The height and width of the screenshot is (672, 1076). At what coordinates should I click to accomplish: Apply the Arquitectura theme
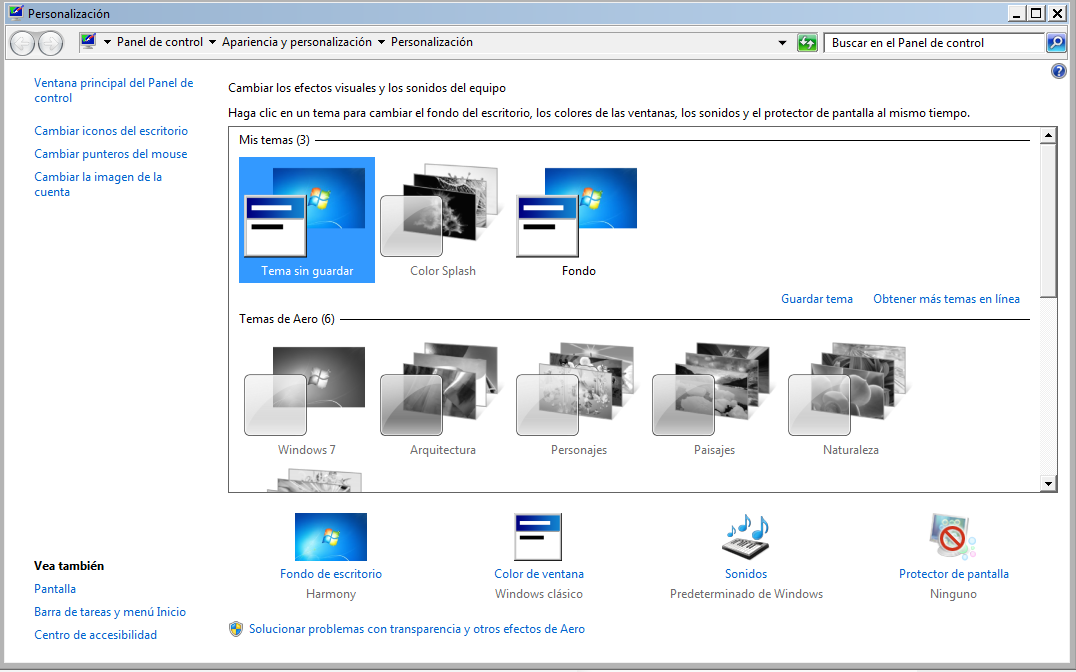point(443,399)
